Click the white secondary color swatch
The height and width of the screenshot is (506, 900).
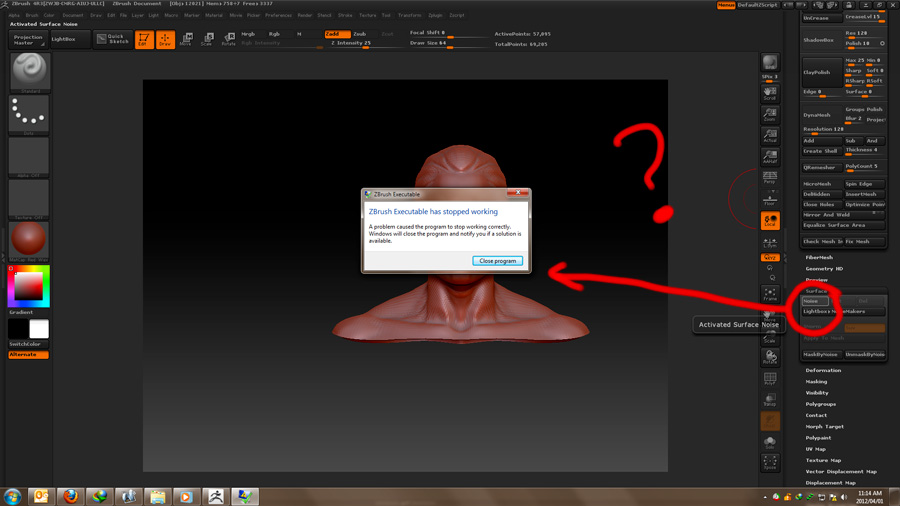click(39, 329)
